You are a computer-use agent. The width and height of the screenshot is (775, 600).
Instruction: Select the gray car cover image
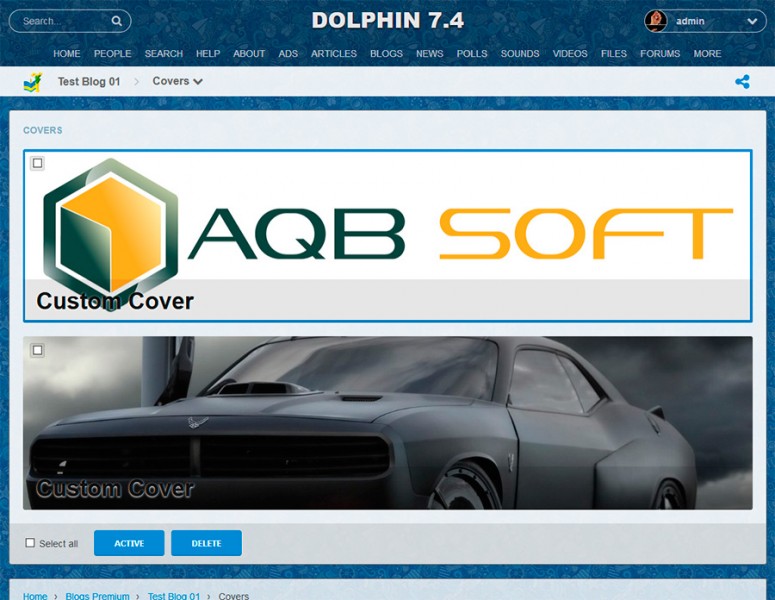point(388,423)
